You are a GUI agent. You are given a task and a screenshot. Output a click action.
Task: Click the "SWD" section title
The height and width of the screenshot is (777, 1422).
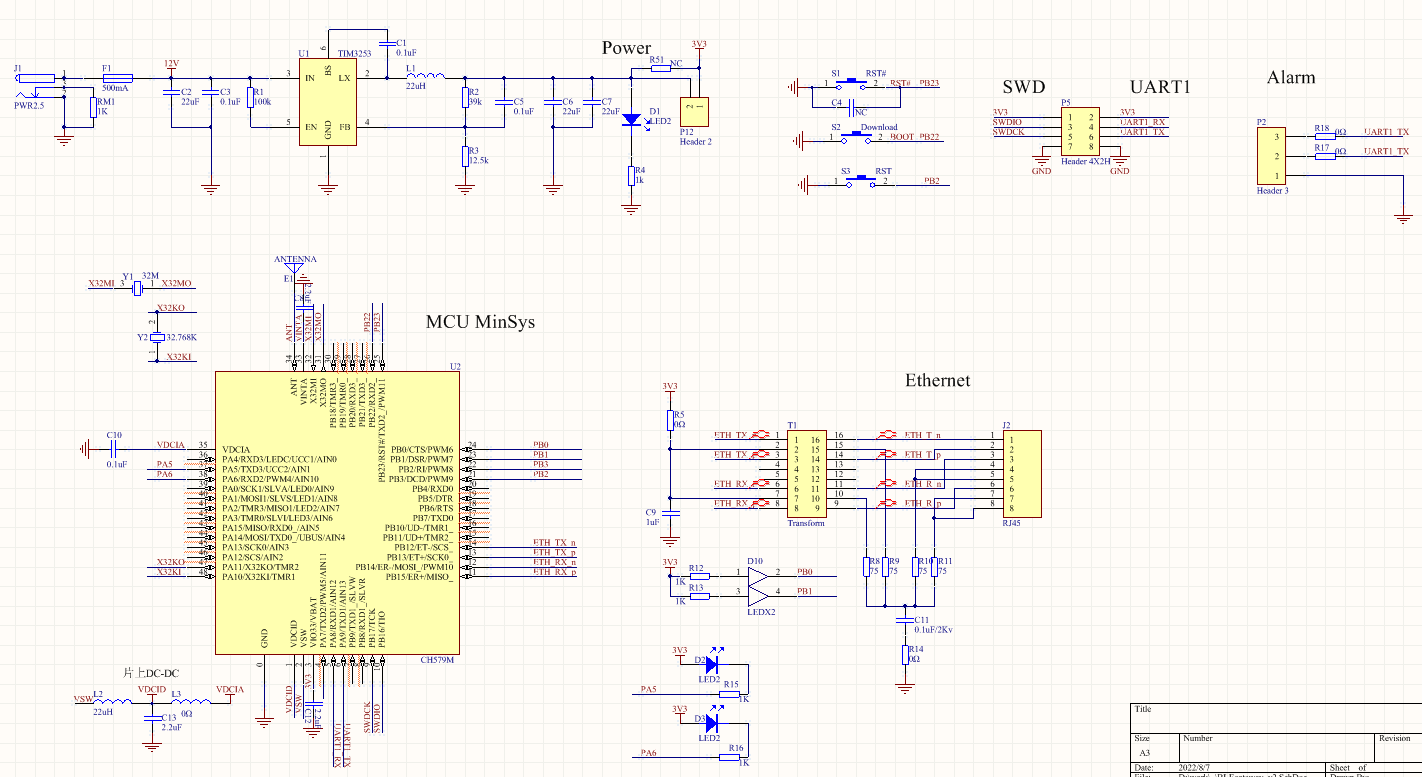click(x=1024, y=87)
